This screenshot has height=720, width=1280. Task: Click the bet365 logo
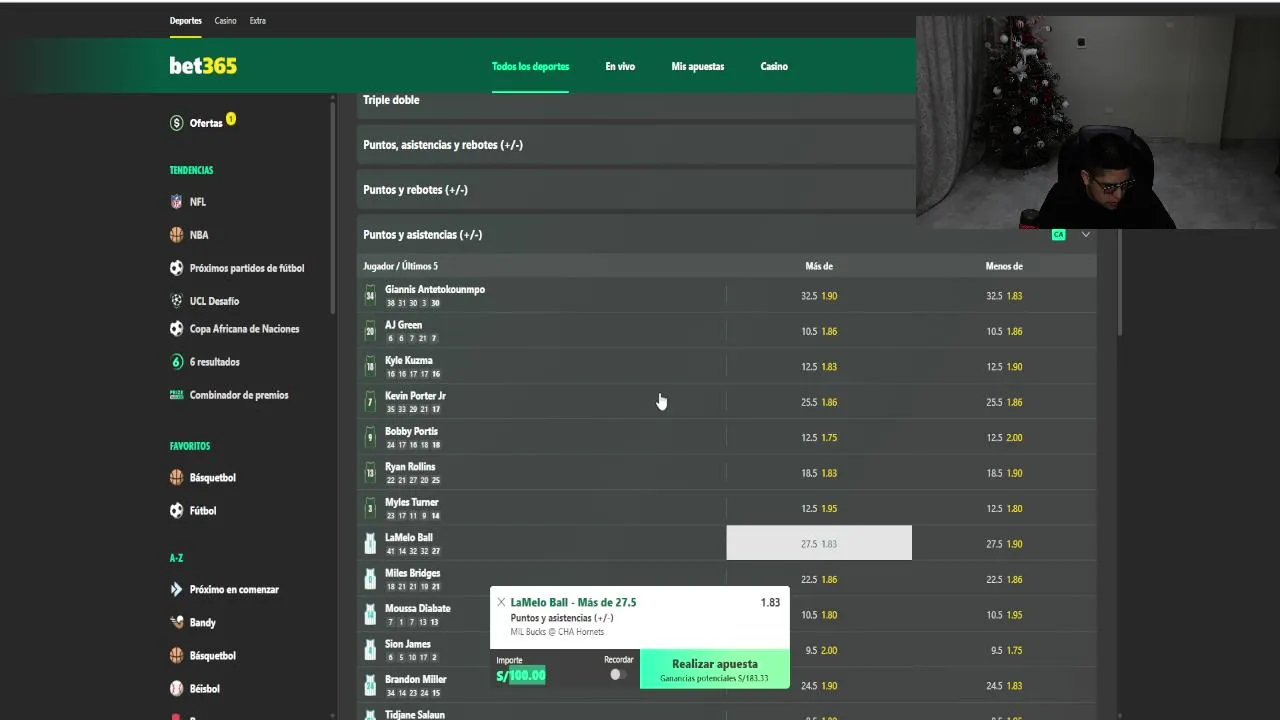click(x=203, y=66)
